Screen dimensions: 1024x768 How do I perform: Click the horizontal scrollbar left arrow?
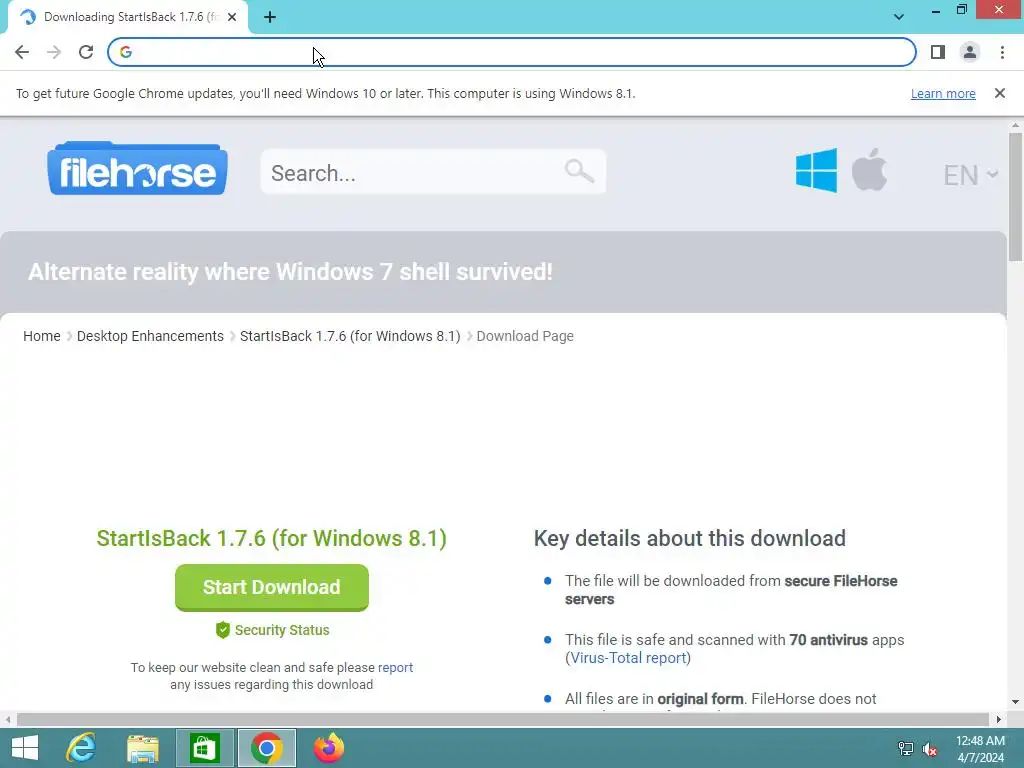pos(8,720)
